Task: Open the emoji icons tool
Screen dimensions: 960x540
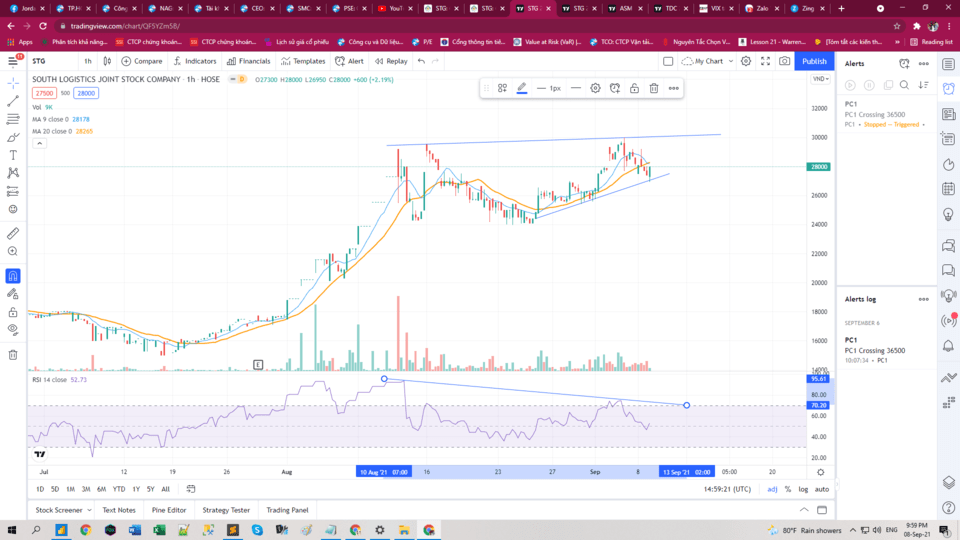Action: tap(13, 209)
